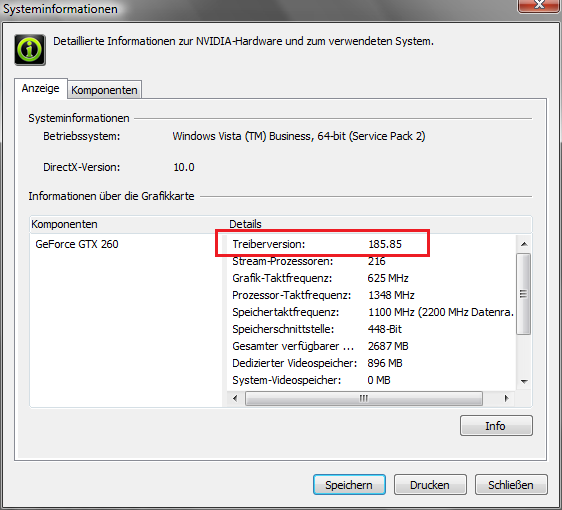
Task: Click the Stream-Prozessoren row
Action: (x=371, y=261)
